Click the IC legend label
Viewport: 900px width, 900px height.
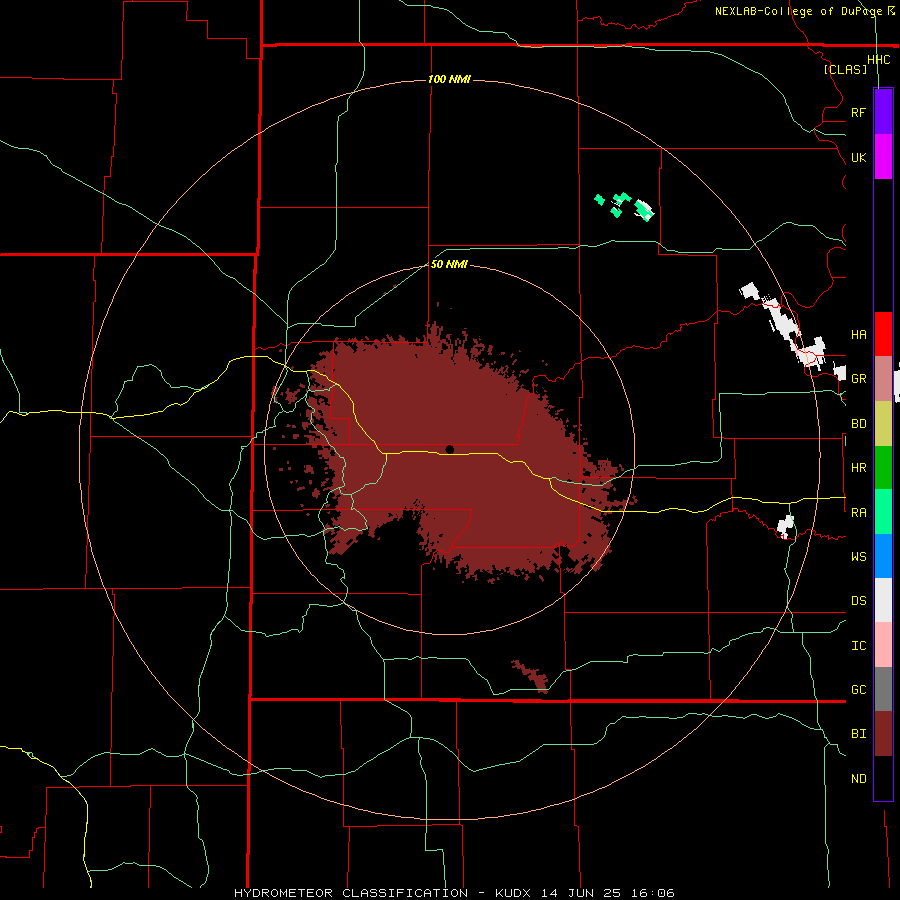click(858, 646)
